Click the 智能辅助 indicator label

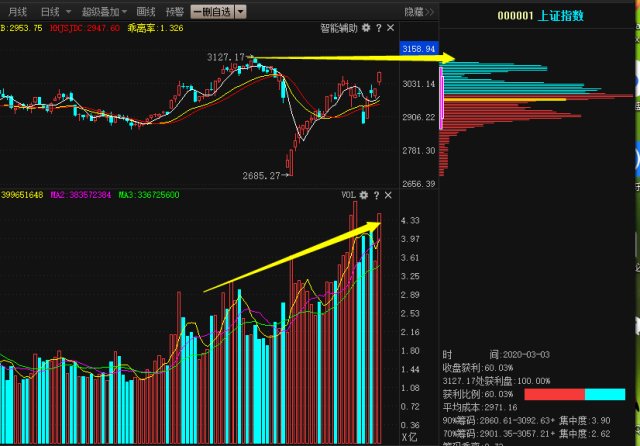[339, 28]
